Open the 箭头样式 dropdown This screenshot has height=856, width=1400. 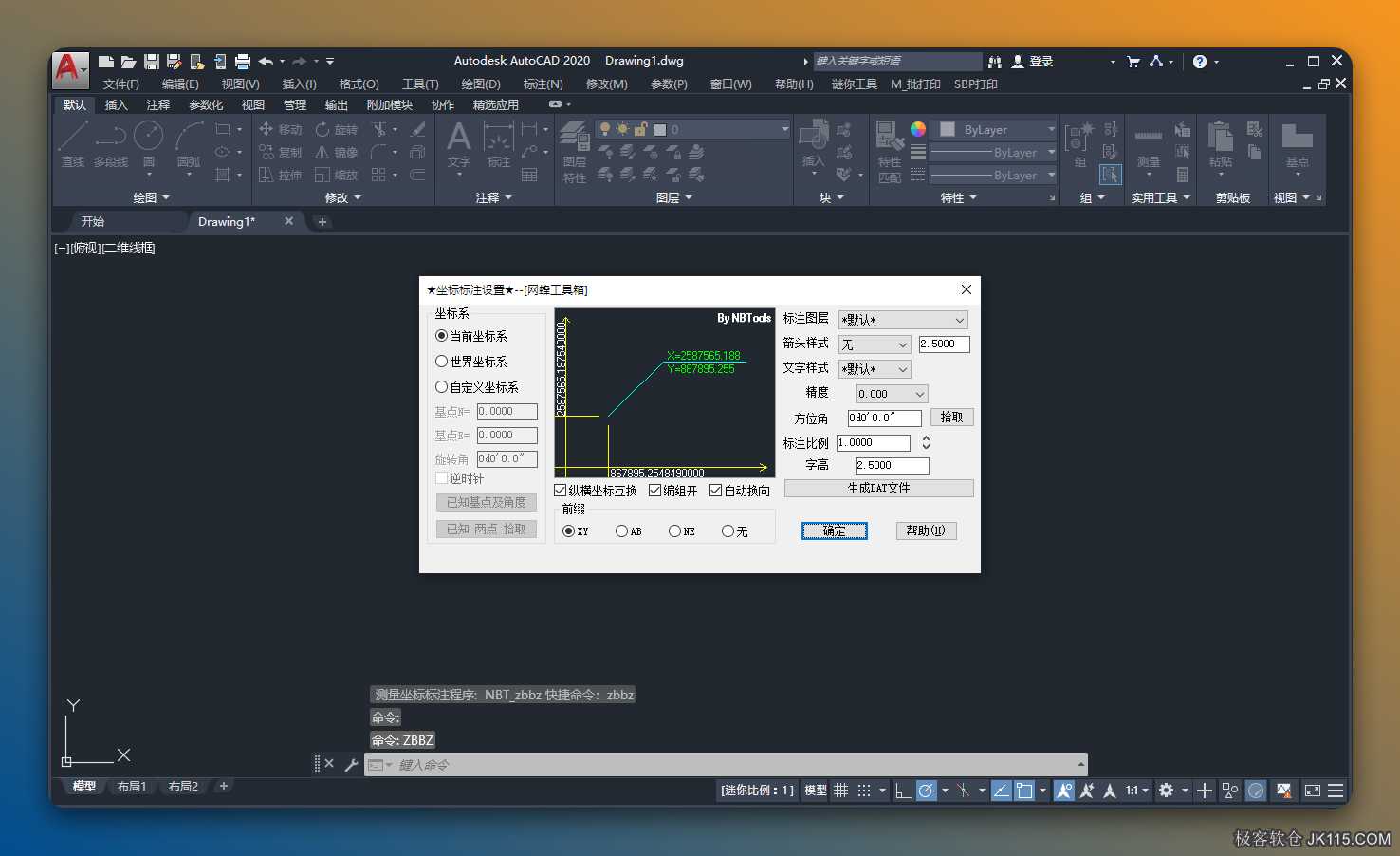(875, 344)
